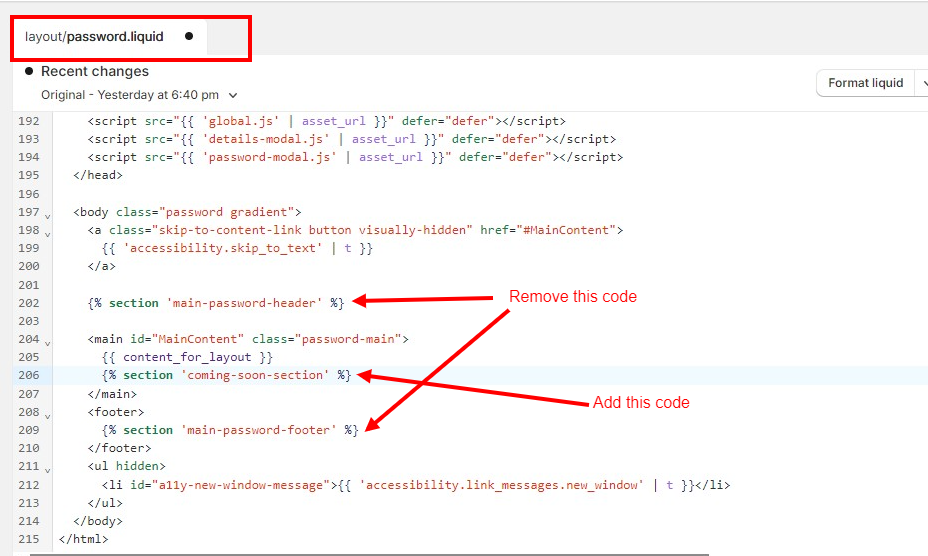Click the 'main-password-footer' section code line
The image size is (928, 556).
point(230,430)
